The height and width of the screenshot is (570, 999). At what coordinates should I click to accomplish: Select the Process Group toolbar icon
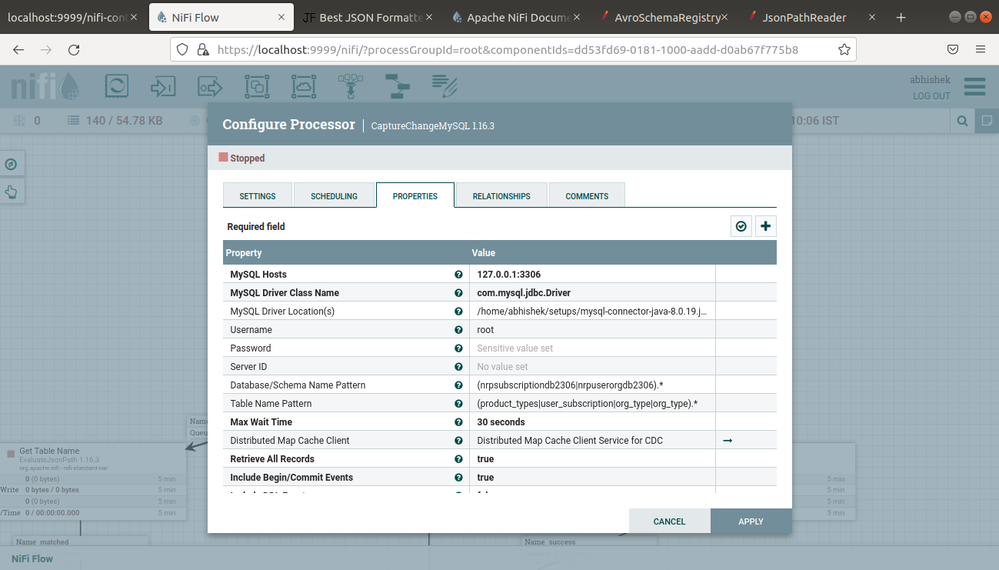(257, 86)
